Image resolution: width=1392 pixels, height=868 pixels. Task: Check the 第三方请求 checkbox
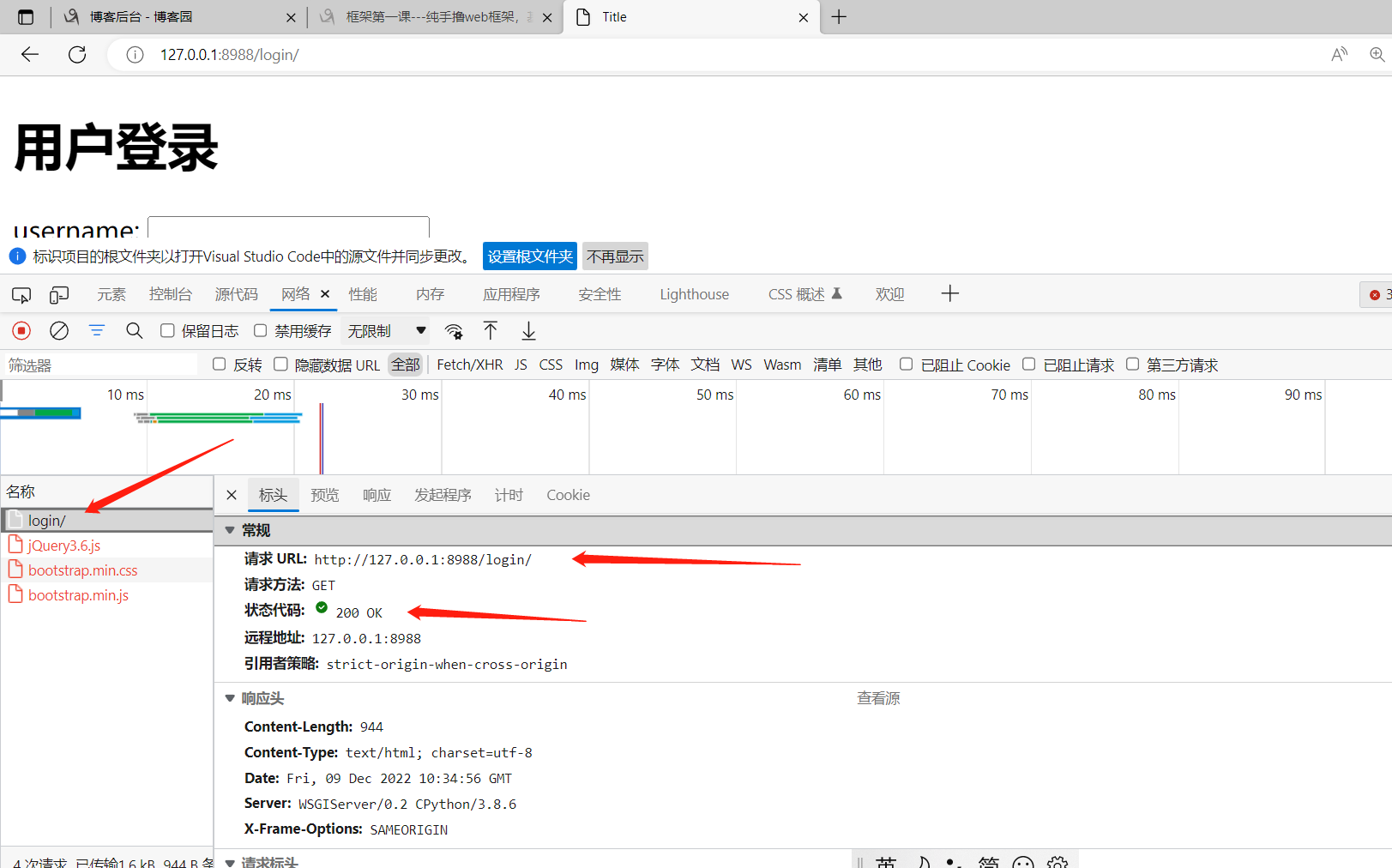coord(1133,365)
